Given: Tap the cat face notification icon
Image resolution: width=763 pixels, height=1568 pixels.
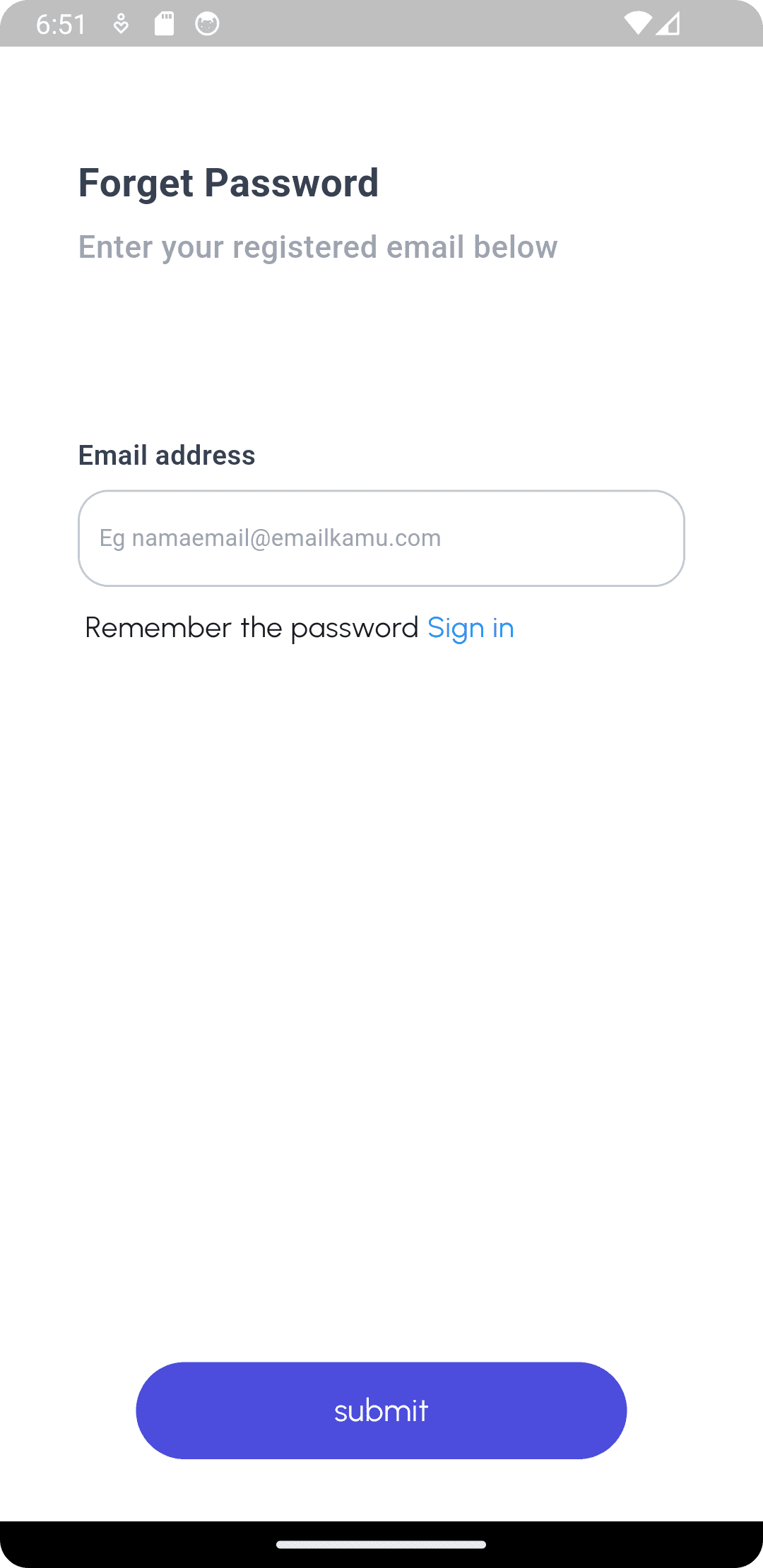Looking at the screenshot, I should (207, 24).
